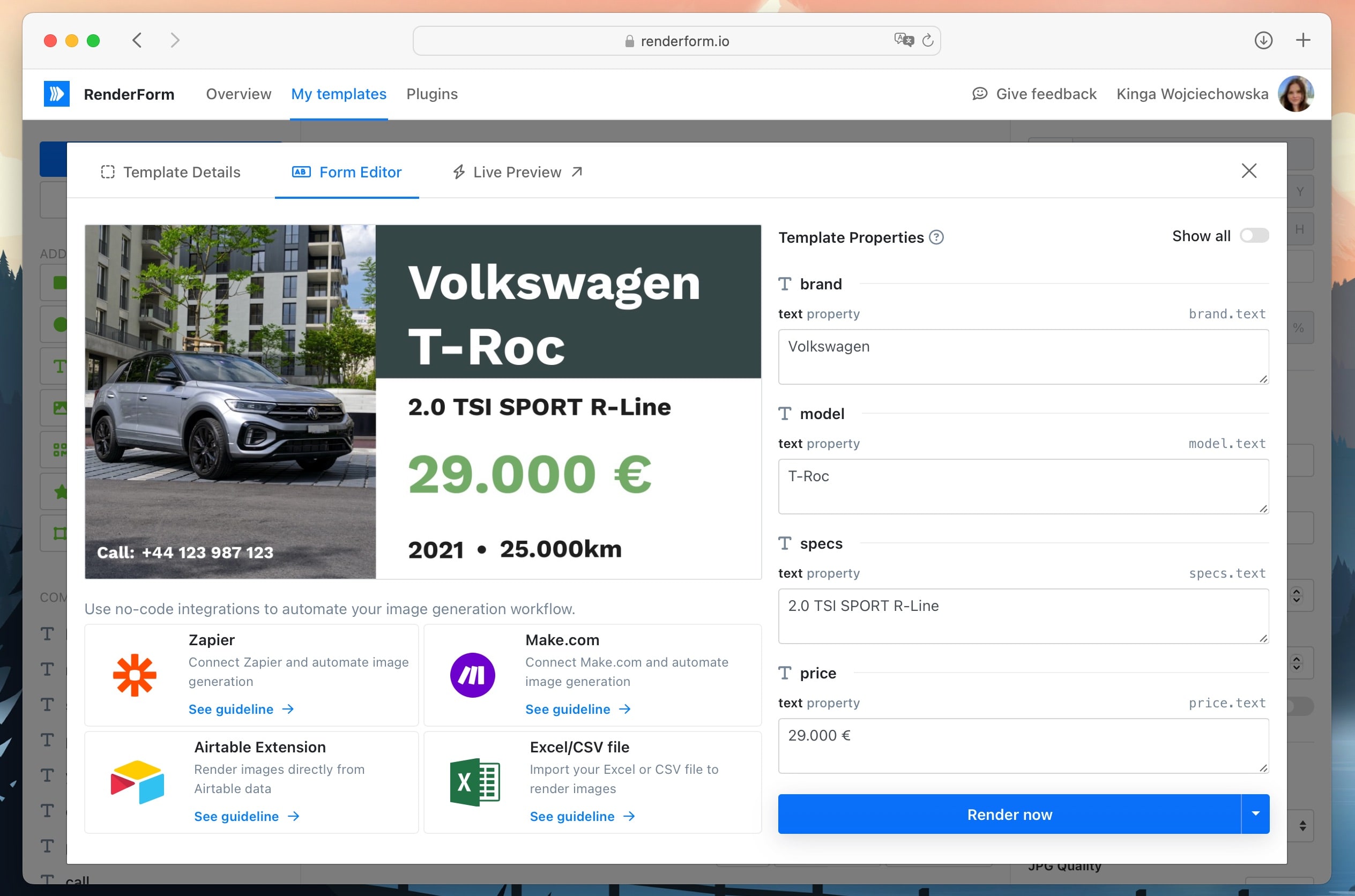Click the Live Preview external arrow icon
Screen dimensions: 1355x896
tap(577, 172)
